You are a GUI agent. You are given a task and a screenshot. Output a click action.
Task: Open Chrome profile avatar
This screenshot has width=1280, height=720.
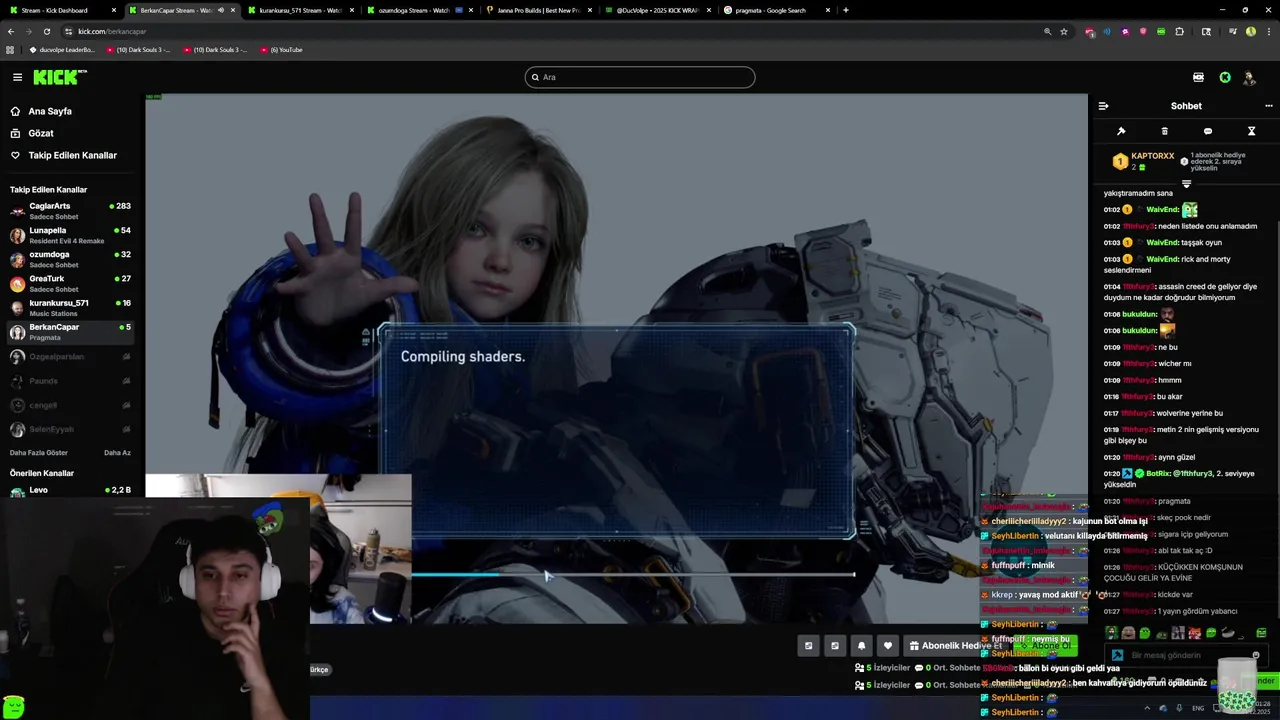point(1250,31)
